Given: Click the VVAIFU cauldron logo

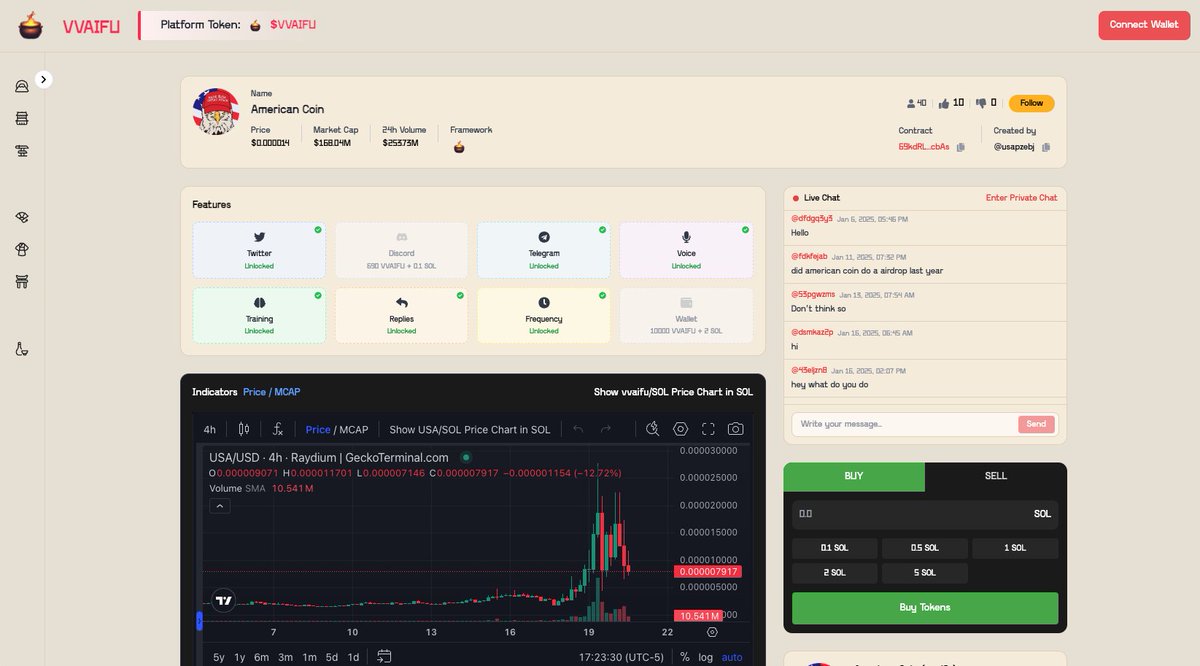Looking at the screenshot, I should tap(31, 25).
